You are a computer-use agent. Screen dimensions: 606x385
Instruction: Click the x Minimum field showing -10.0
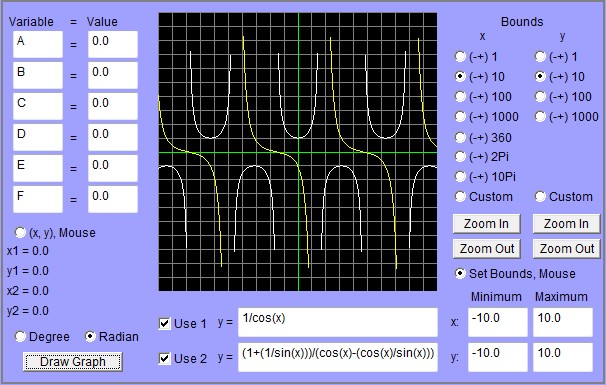click(x=498, y=322)
